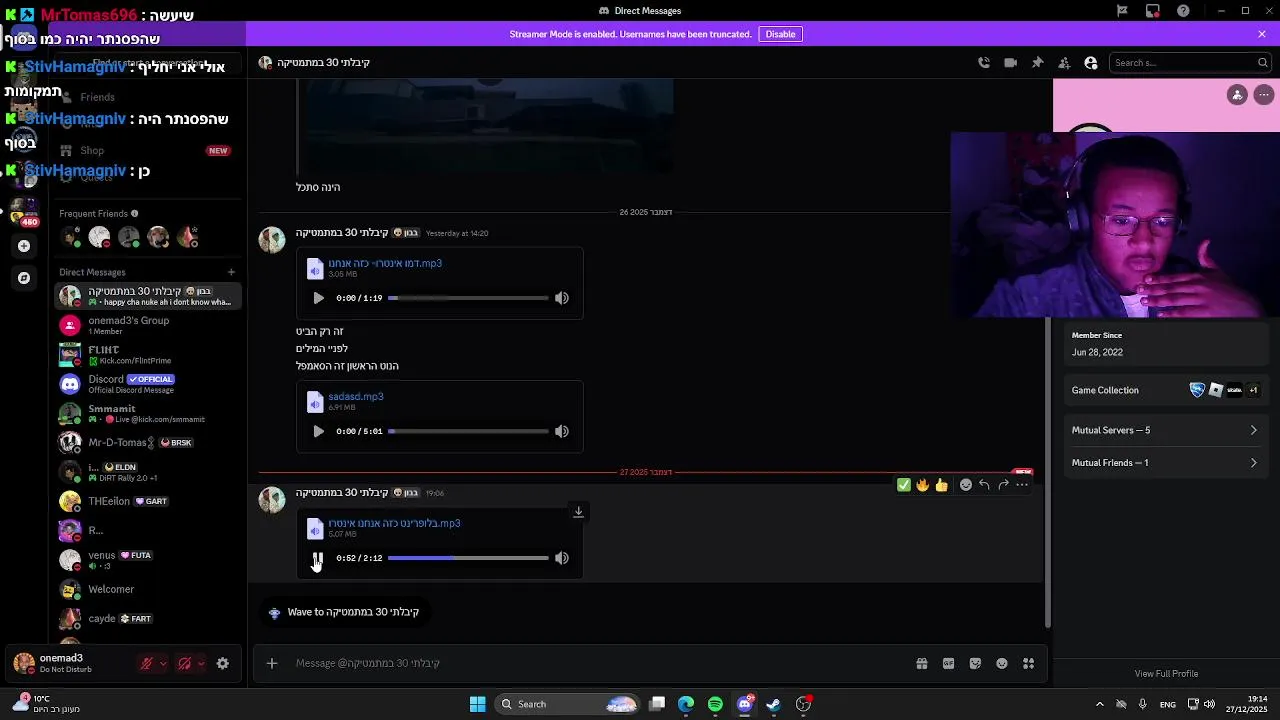Click the Add a Server plus icon
This screenshot has height=720, width=1280.
click(x=24, y=246)
